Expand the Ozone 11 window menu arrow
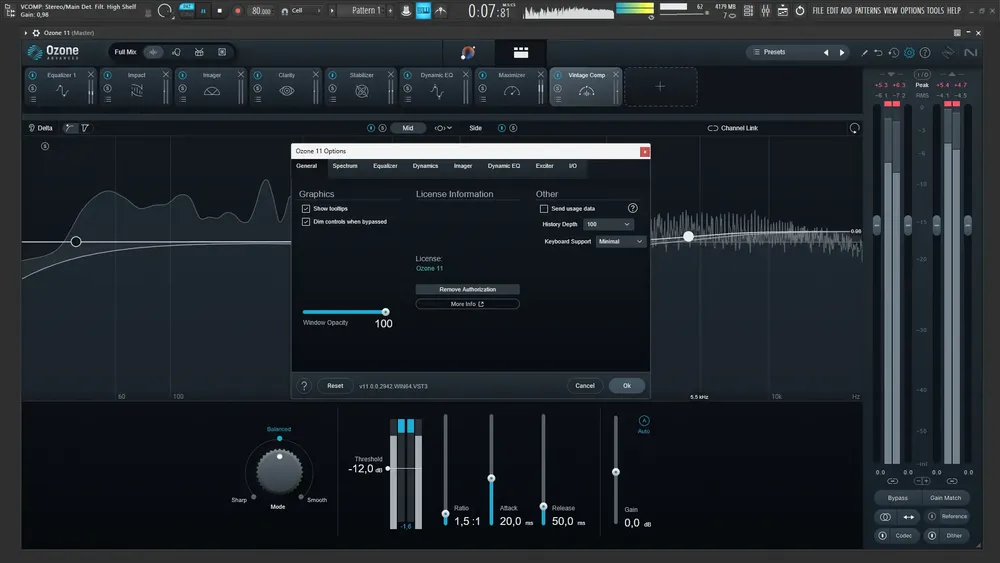Image resolution: width=1000 pixels, height=563 pixels. pyautogui.click(x=26, y=33)
